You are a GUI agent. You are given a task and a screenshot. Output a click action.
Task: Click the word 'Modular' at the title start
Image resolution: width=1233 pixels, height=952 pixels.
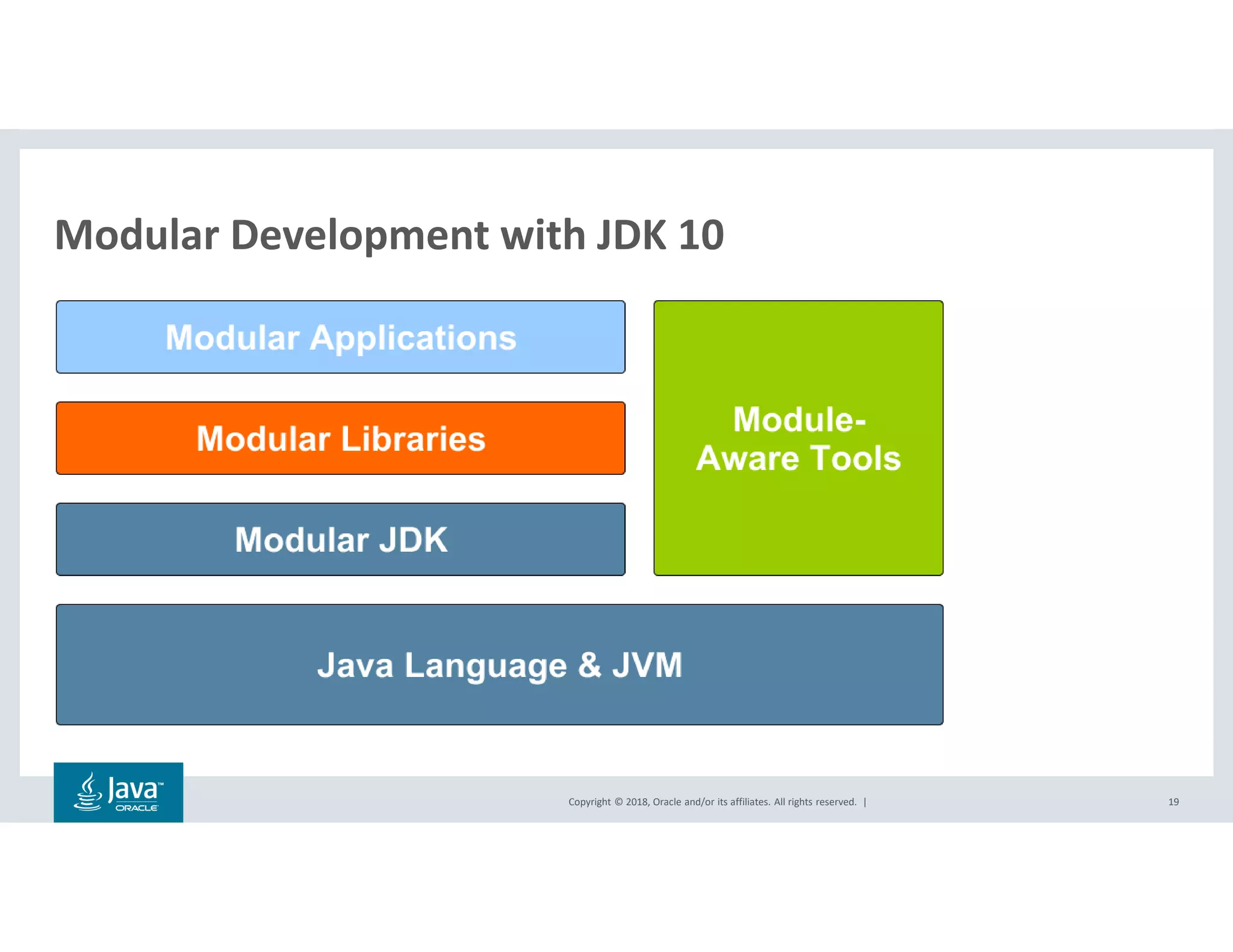[x=137, y=235]
